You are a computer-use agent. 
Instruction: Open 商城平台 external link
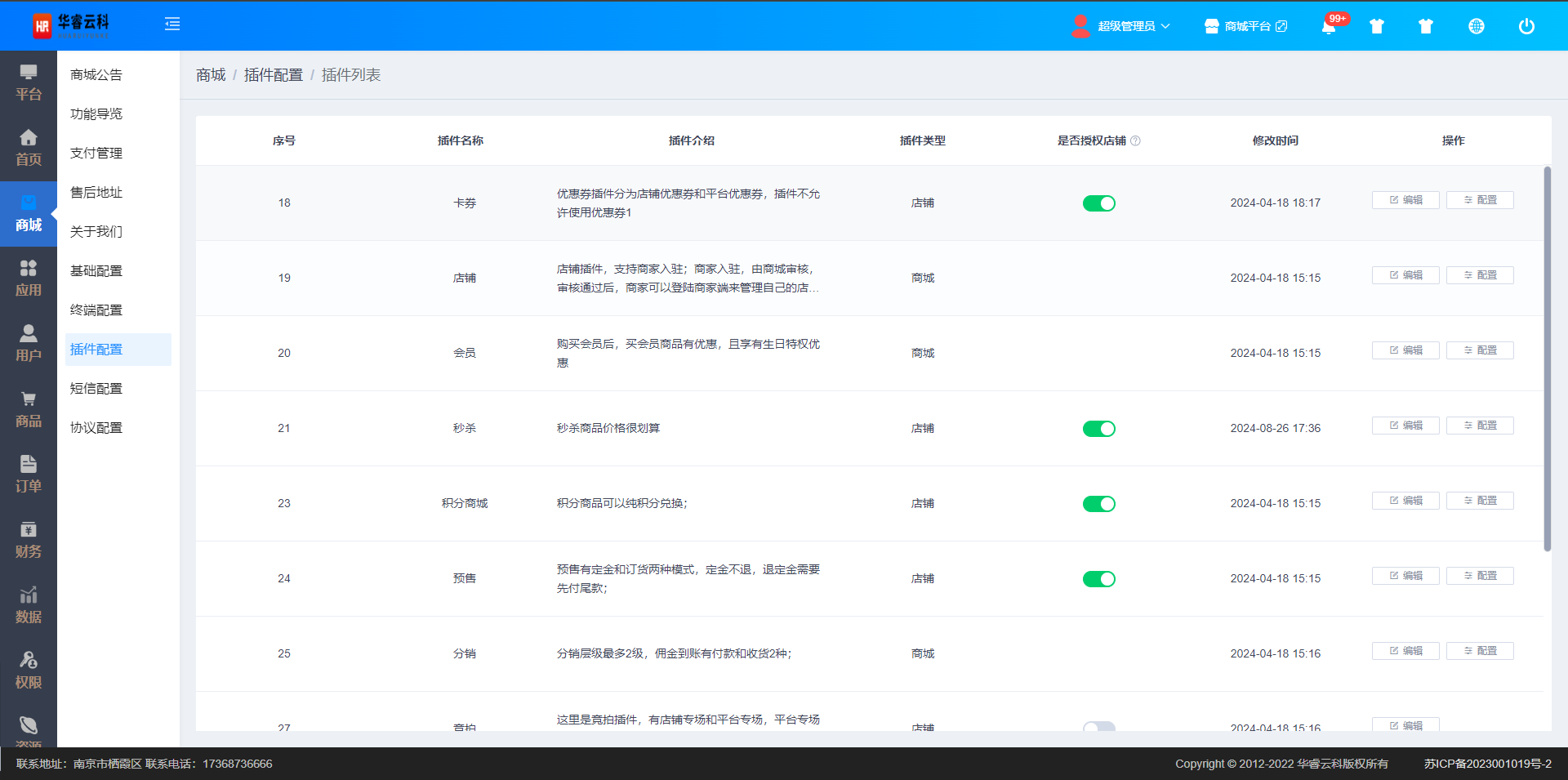coord(1246,26)
